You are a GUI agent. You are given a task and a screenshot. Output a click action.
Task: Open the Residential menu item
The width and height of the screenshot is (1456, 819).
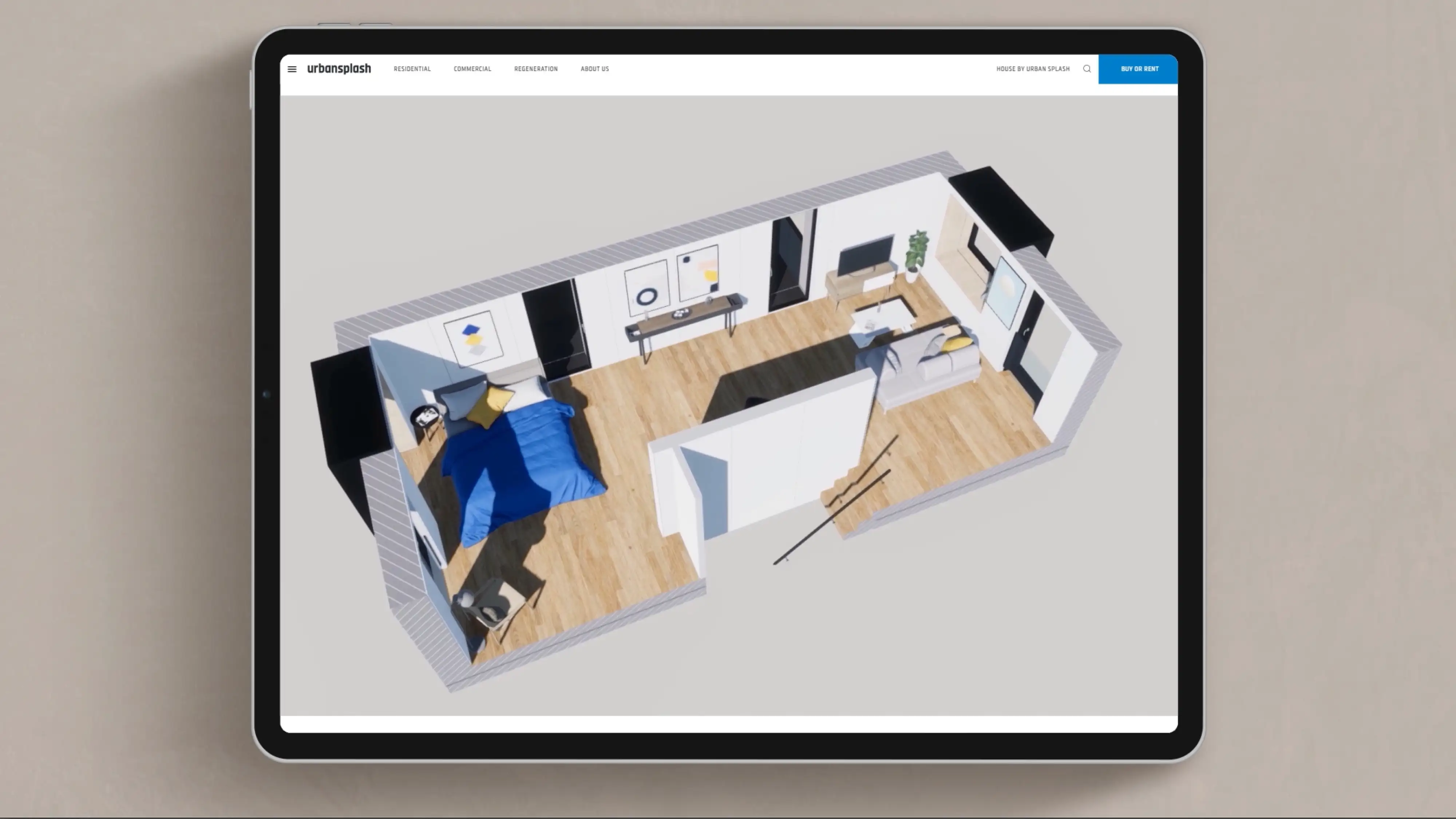pyautogui.click(x=412, y=69)
